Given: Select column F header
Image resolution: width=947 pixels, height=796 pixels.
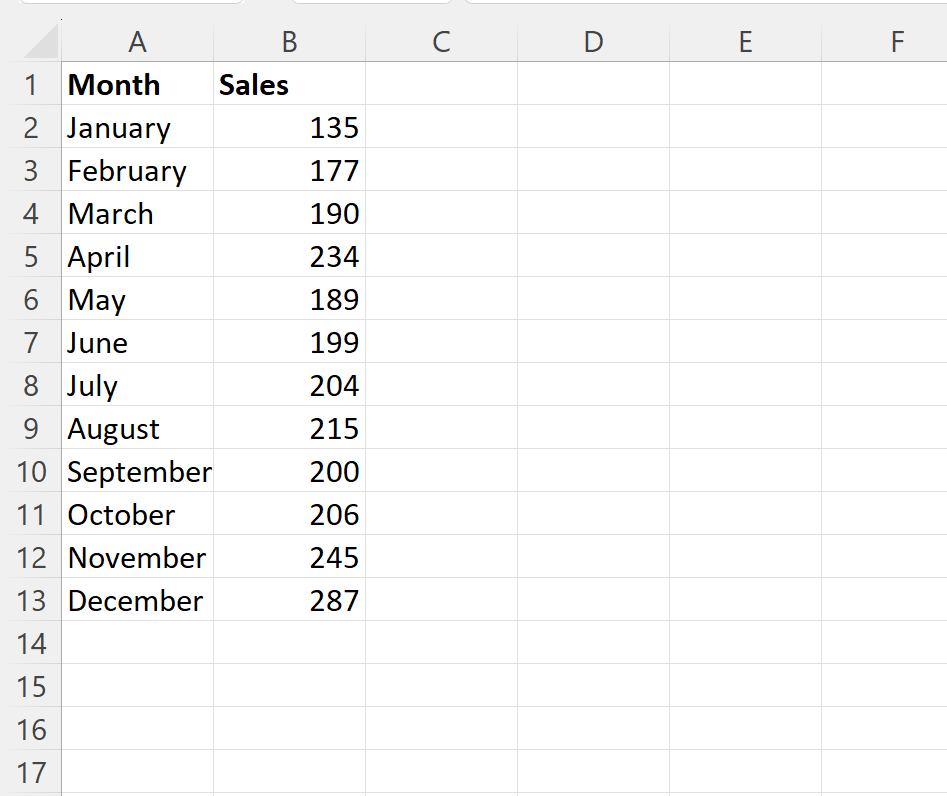Looking at the screenshot, I should click(884, 42).
